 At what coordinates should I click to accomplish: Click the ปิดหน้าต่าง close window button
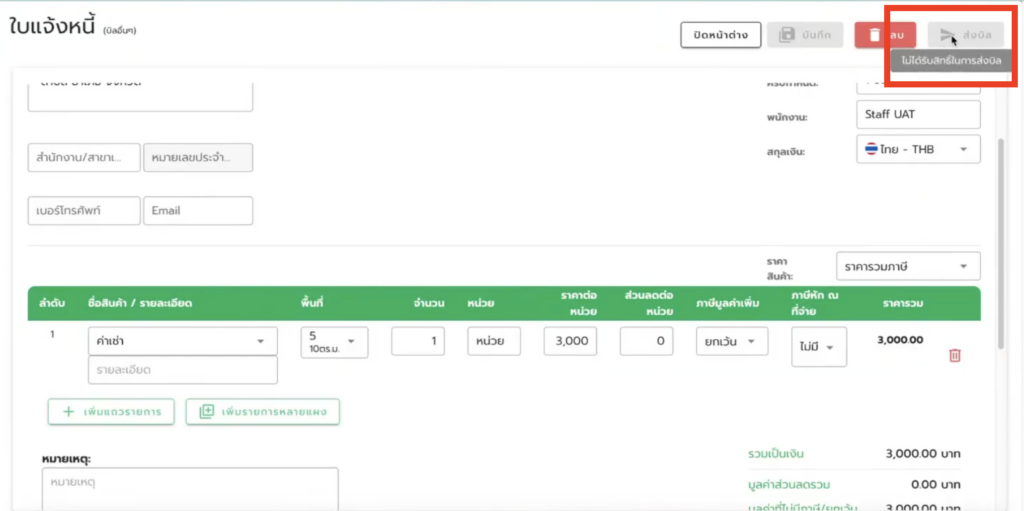click(x=720, y=35)
